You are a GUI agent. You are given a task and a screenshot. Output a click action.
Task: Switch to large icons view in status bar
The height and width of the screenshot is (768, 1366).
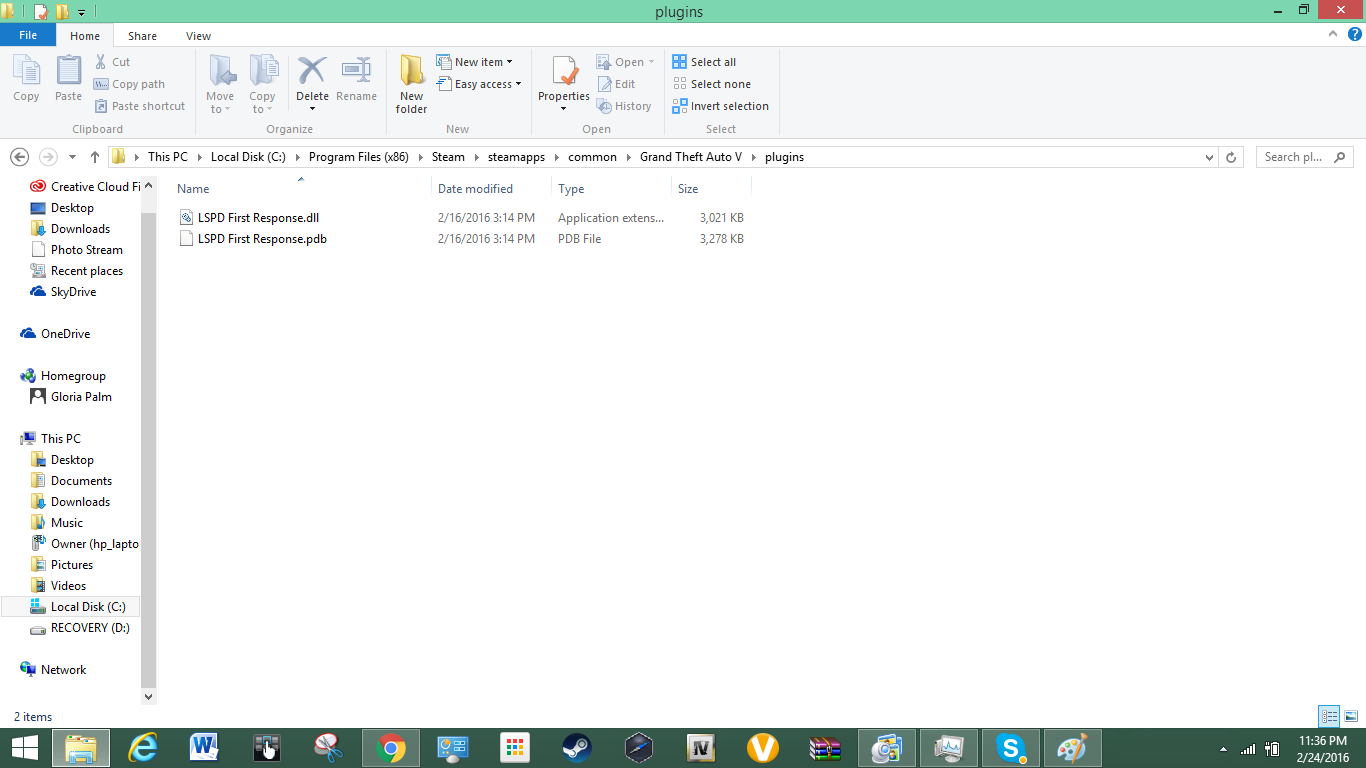click(1351, 716)
